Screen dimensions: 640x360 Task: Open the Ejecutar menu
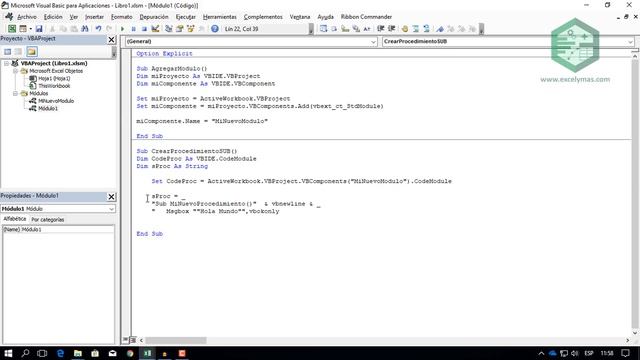(x=186, y=17)
